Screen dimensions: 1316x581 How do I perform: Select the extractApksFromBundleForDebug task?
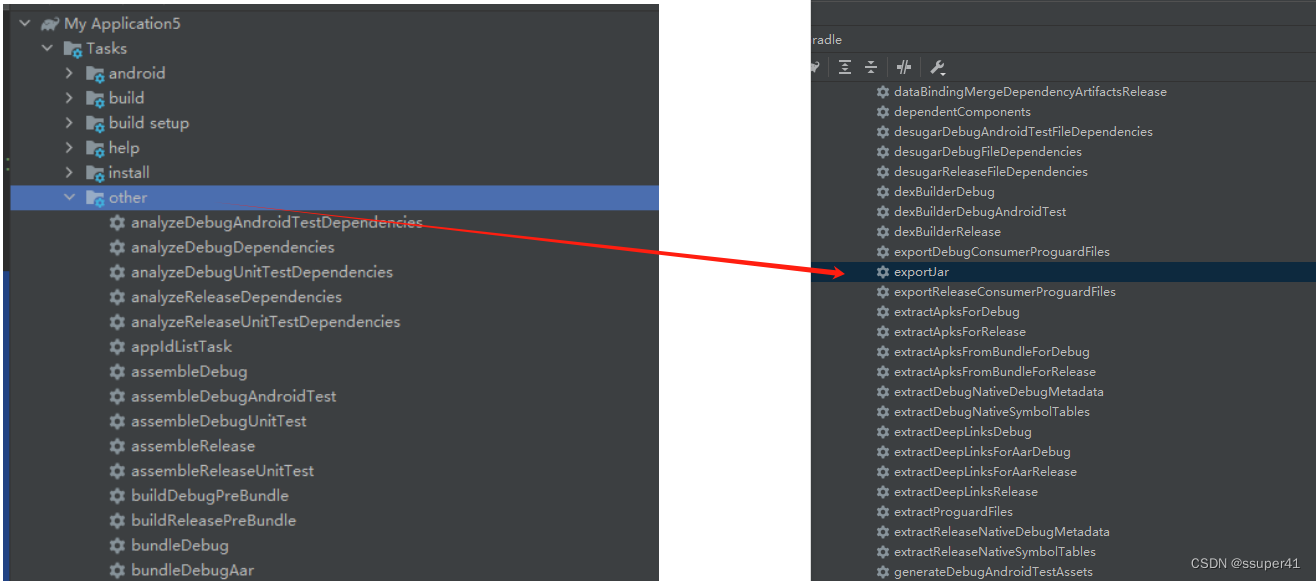[x=992, y=352]
